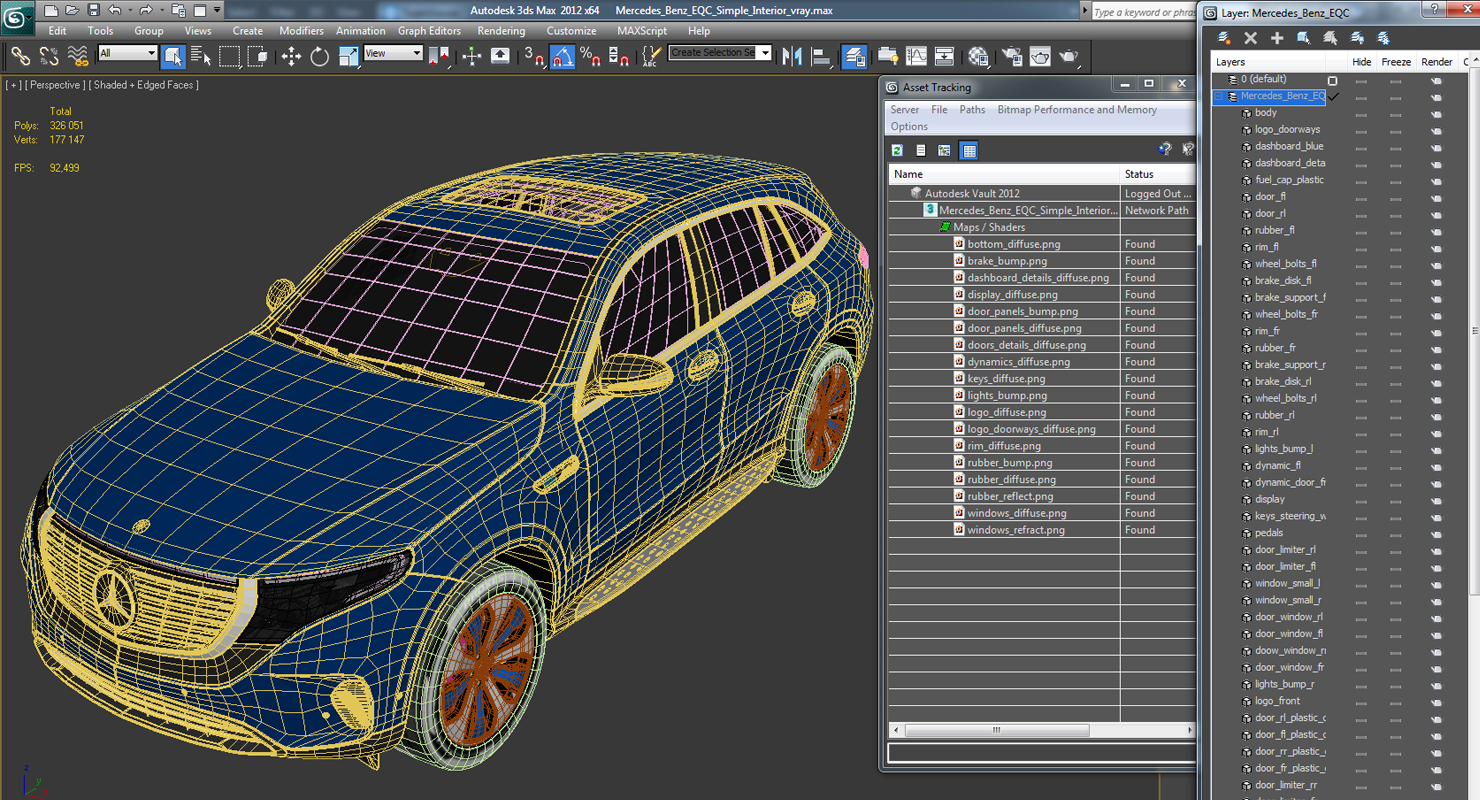Open the Modifiers menu
The height and width of the screenshot is (800, 1480).
301,31
